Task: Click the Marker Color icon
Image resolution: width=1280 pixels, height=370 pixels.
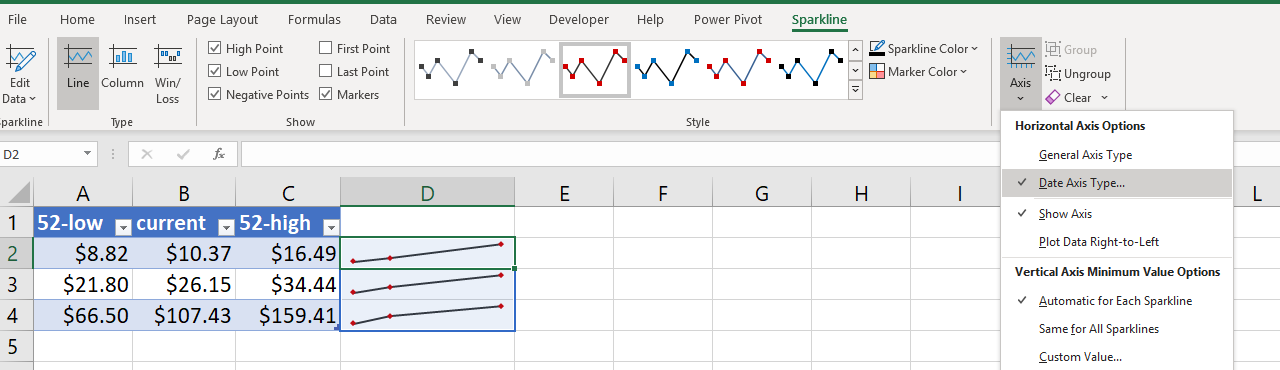Action: click(x=877, y=71)
